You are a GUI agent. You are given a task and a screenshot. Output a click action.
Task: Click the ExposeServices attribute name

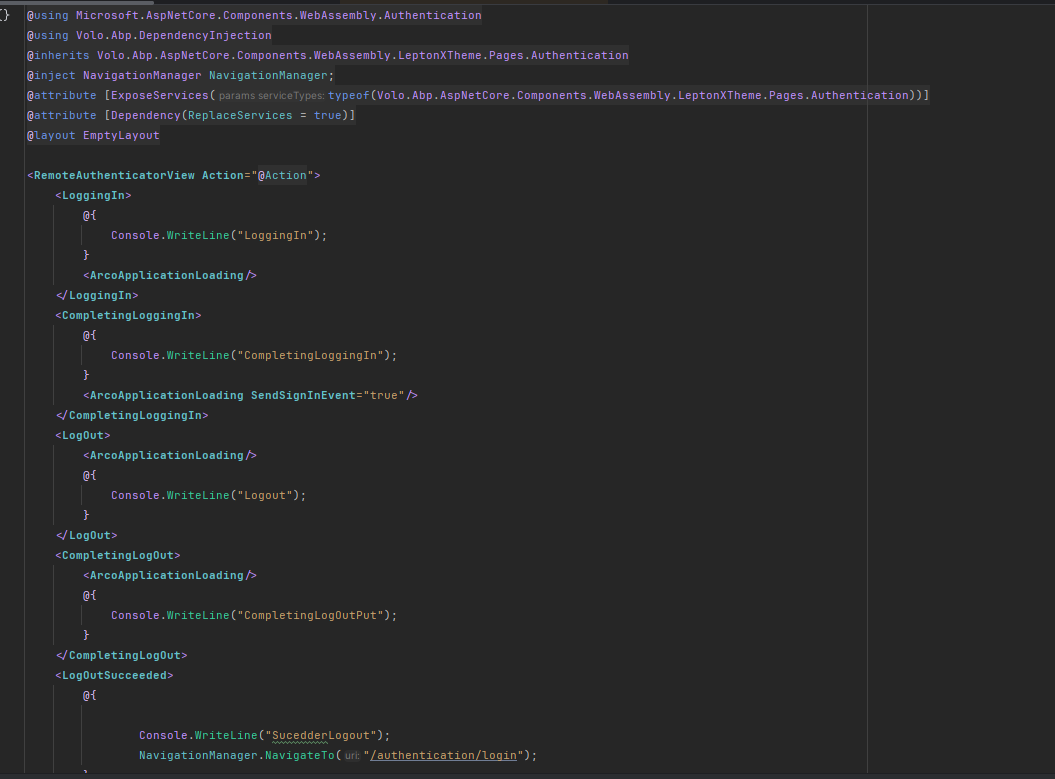click(x=160, y=95)
